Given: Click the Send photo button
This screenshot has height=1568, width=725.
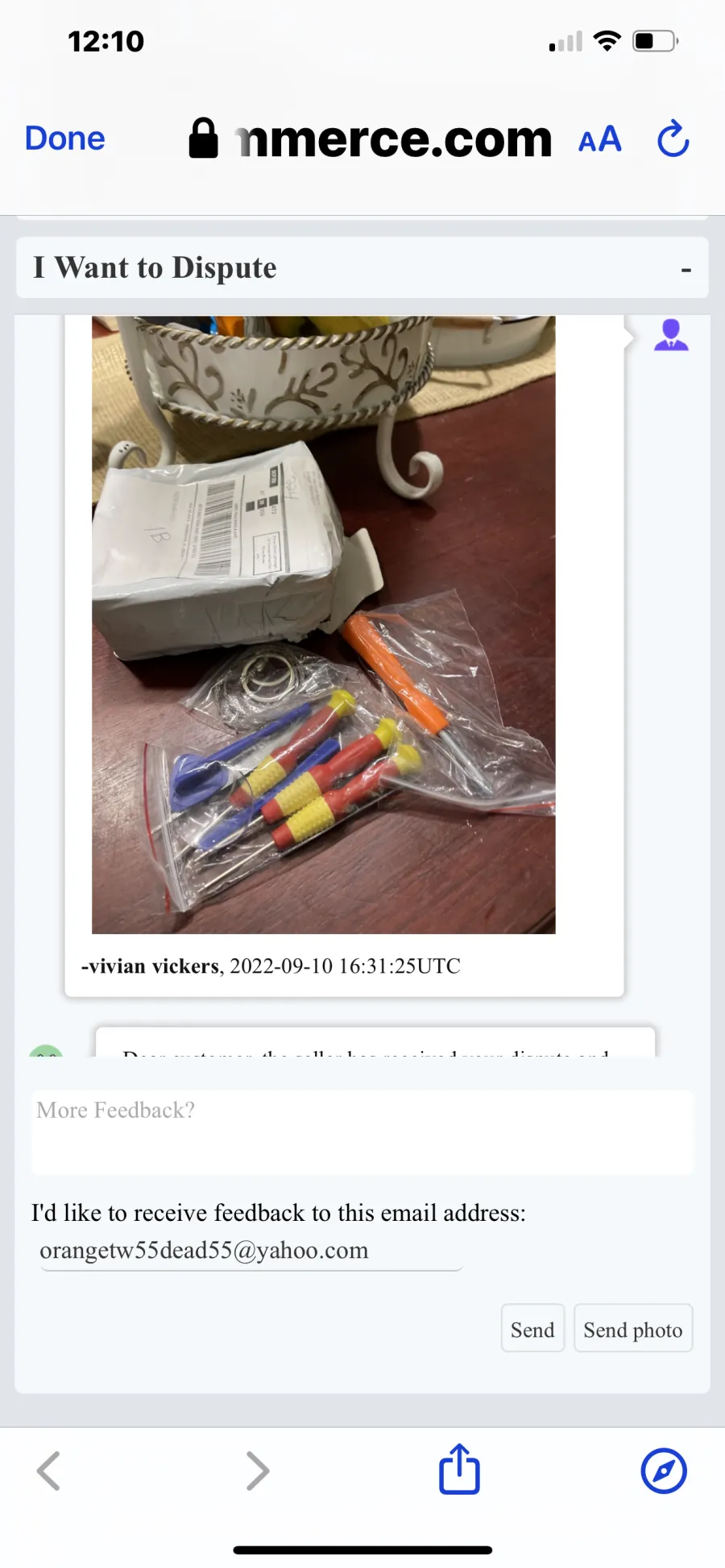Looking at the screenshot, I should pyautogui.click(x=633, y=1330).
